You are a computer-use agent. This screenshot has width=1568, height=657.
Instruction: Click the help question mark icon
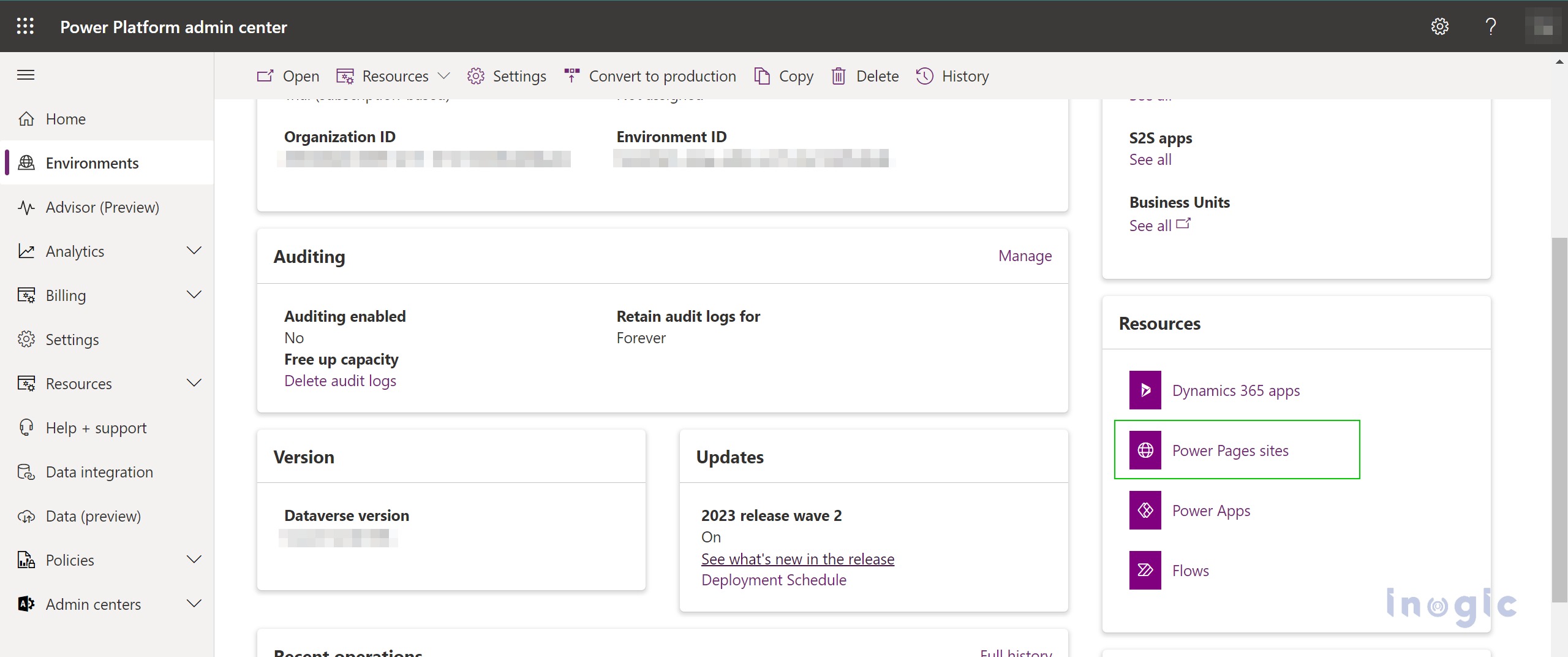(x=1491, y=26)
